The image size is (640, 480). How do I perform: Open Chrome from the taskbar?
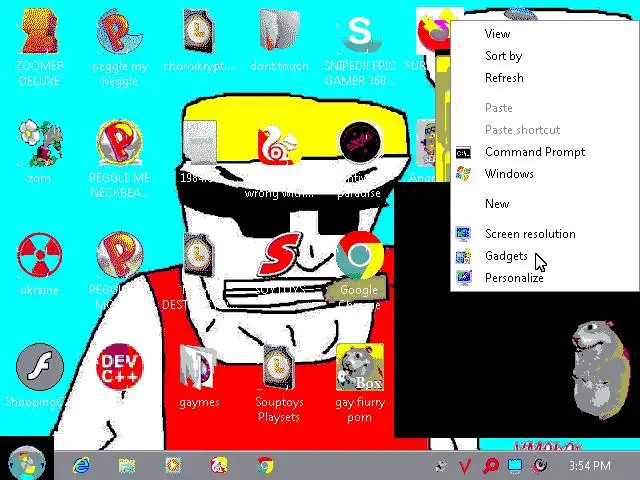pos(265,465)
